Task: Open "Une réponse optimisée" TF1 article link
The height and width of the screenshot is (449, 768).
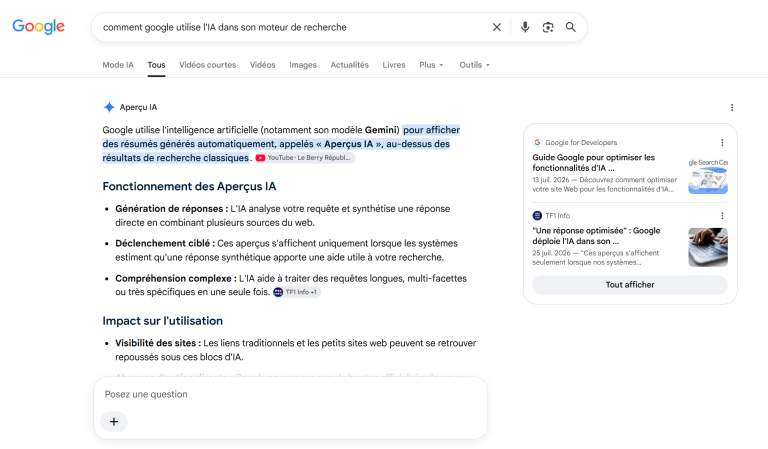Action: 596,236
